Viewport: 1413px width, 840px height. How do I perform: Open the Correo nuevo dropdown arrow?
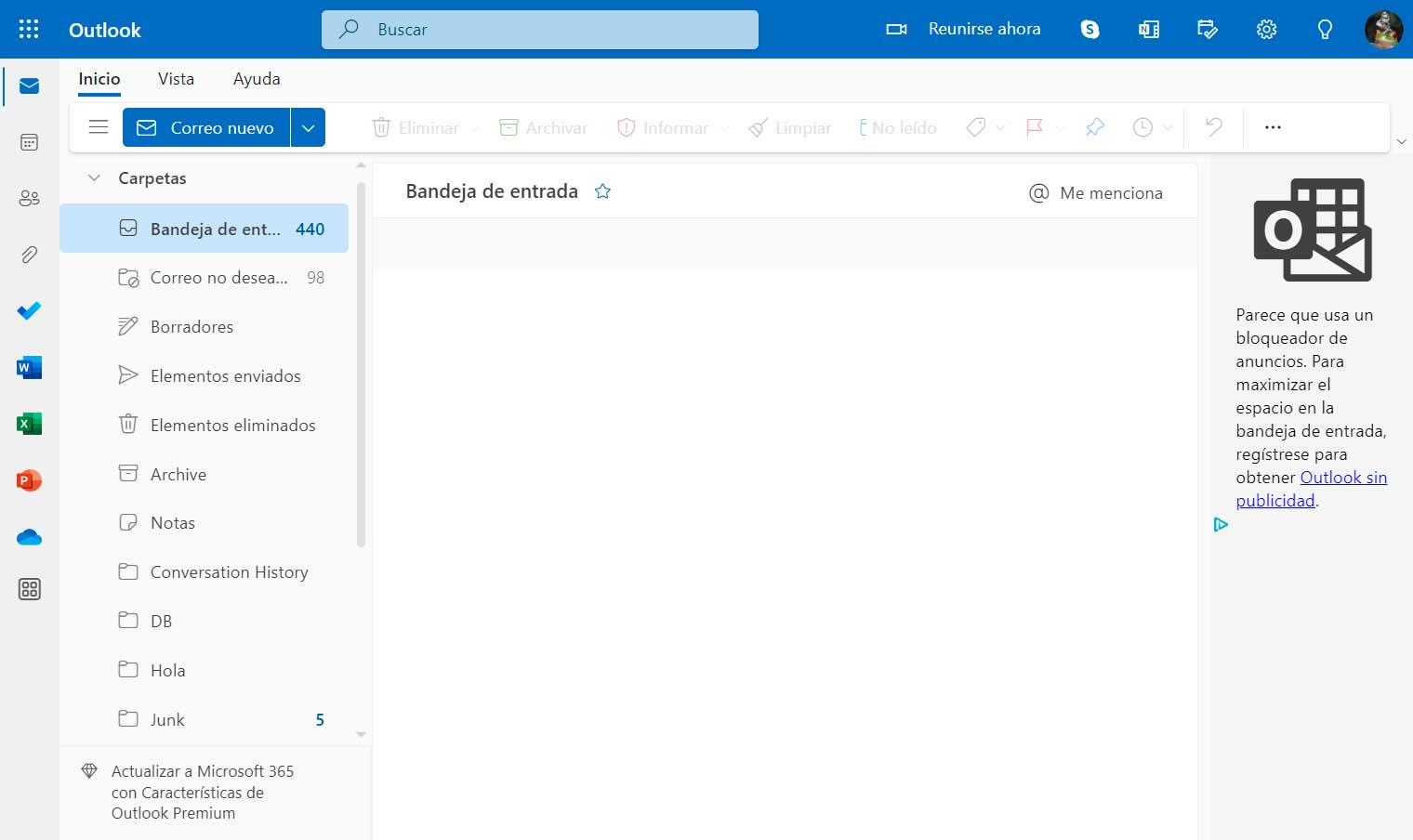[308, 127]
